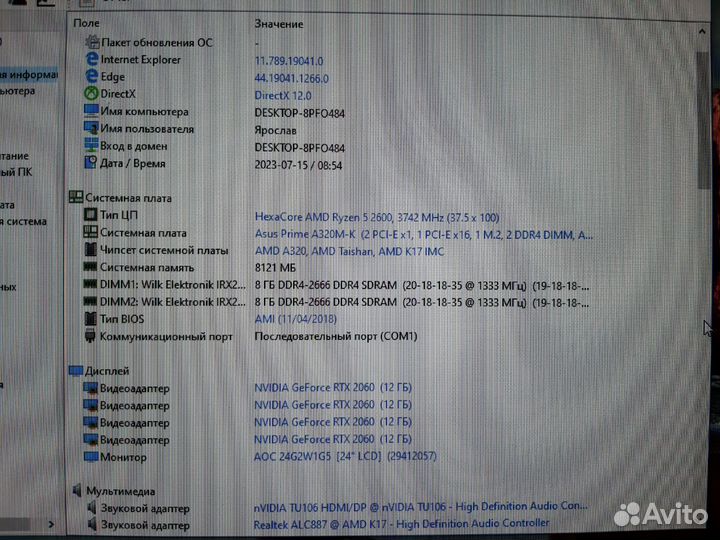
Task: Select the Коммуникационный порт label
Action: pyautogui.click(x=166, y=337)
